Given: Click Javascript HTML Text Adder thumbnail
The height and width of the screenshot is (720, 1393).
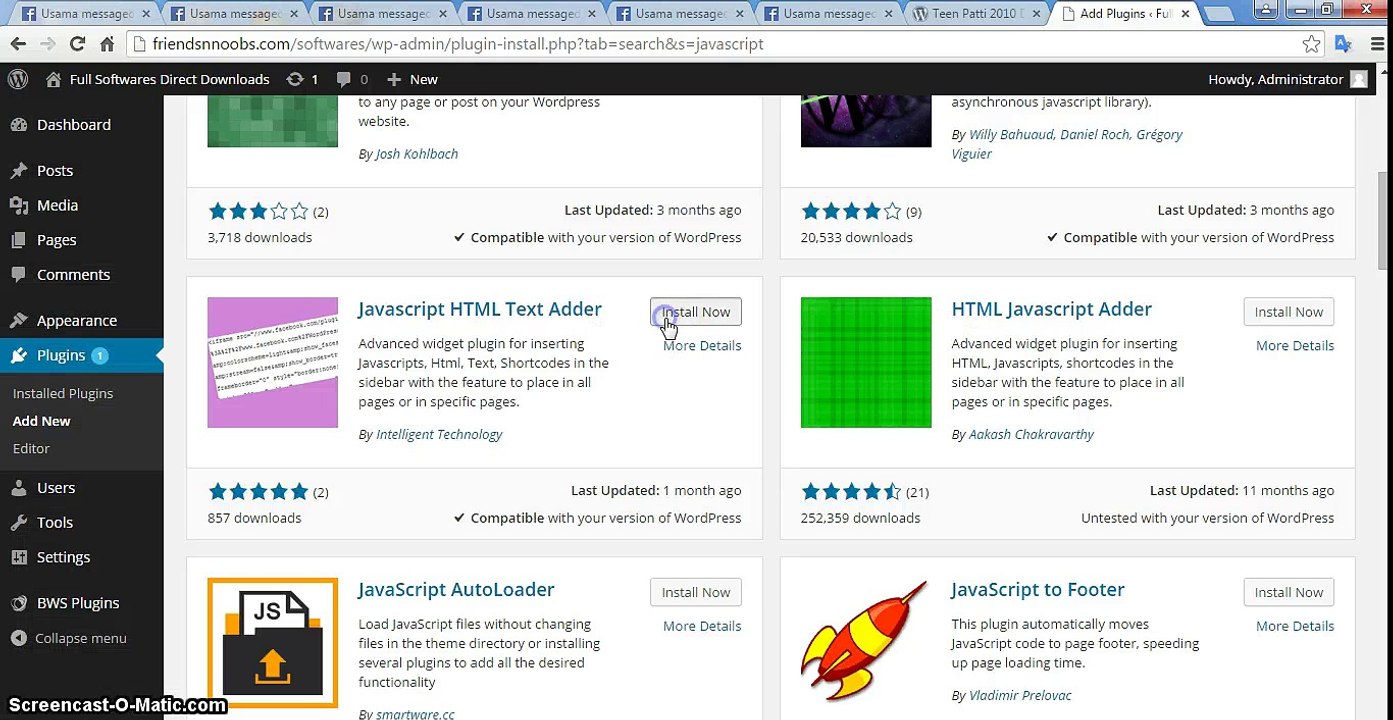Looking at the screenshot, I should tap(273, 362).
